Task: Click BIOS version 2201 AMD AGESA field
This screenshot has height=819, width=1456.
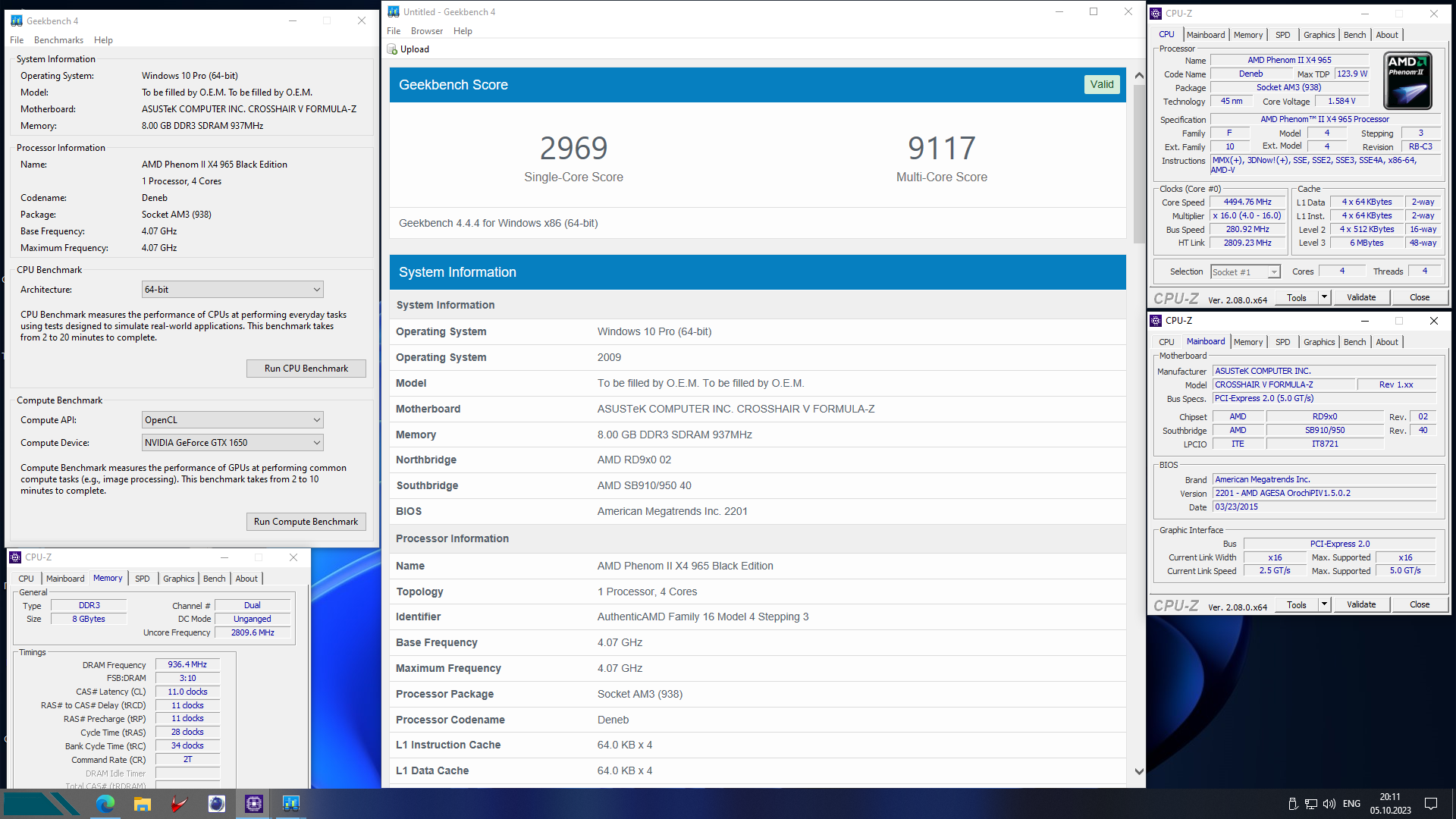Action: coord(1324,494)
